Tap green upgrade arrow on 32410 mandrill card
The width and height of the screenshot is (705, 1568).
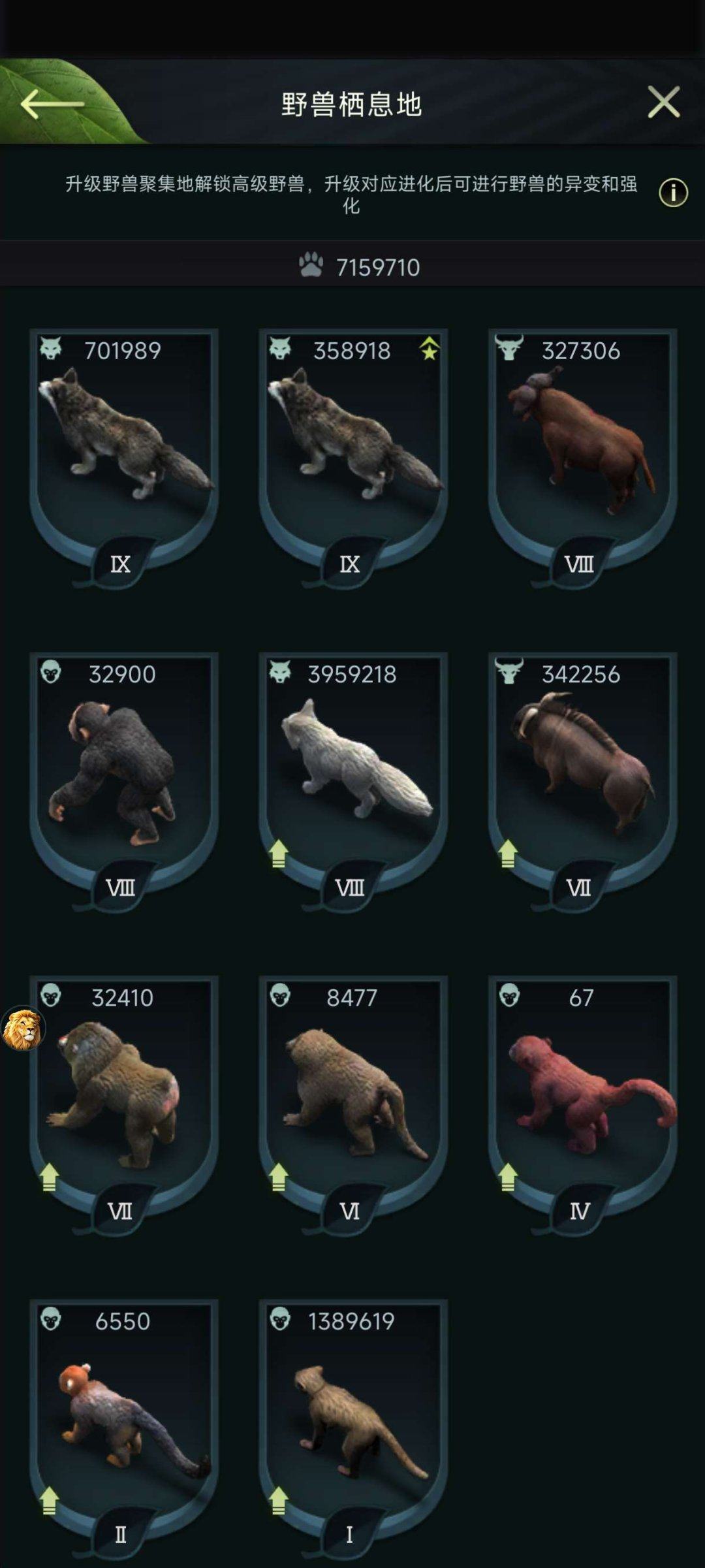49,1177
